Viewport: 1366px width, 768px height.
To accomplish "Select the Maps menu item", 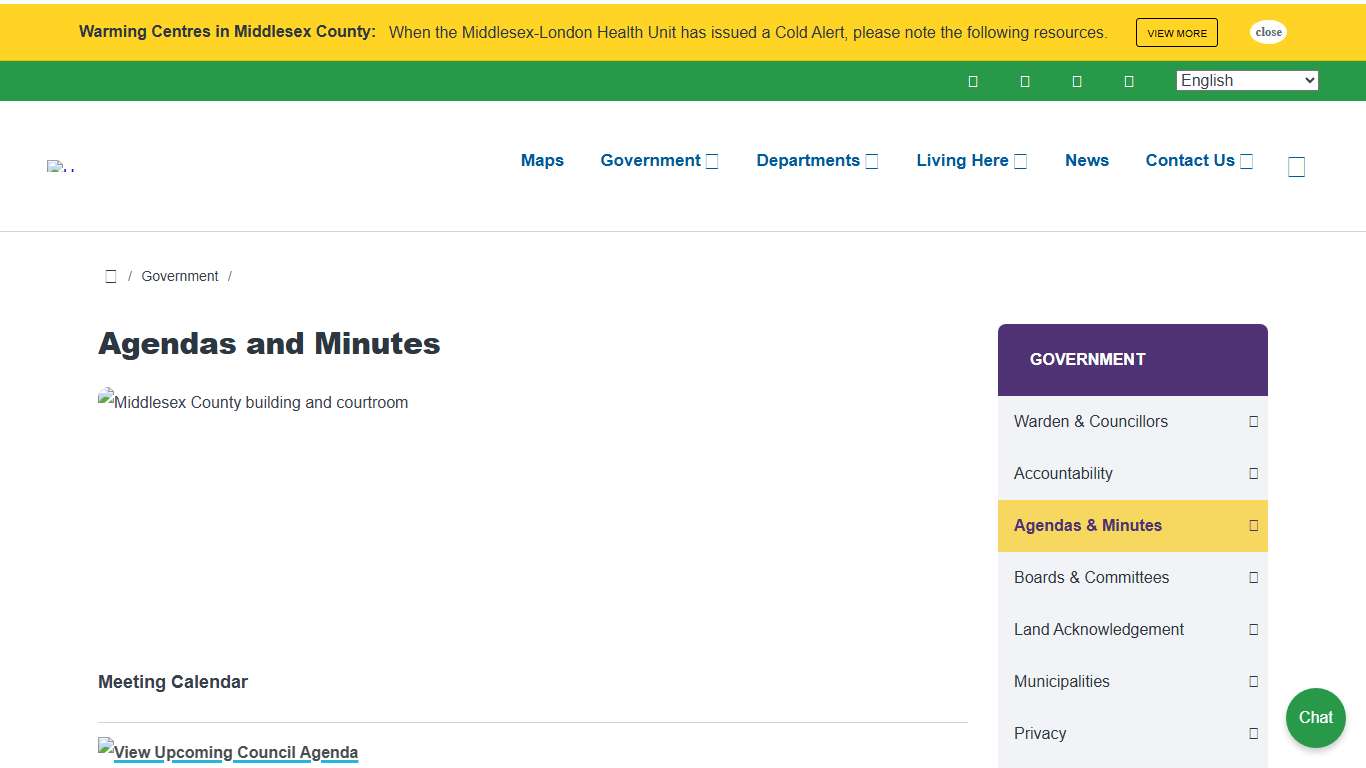I will point(542,160).
